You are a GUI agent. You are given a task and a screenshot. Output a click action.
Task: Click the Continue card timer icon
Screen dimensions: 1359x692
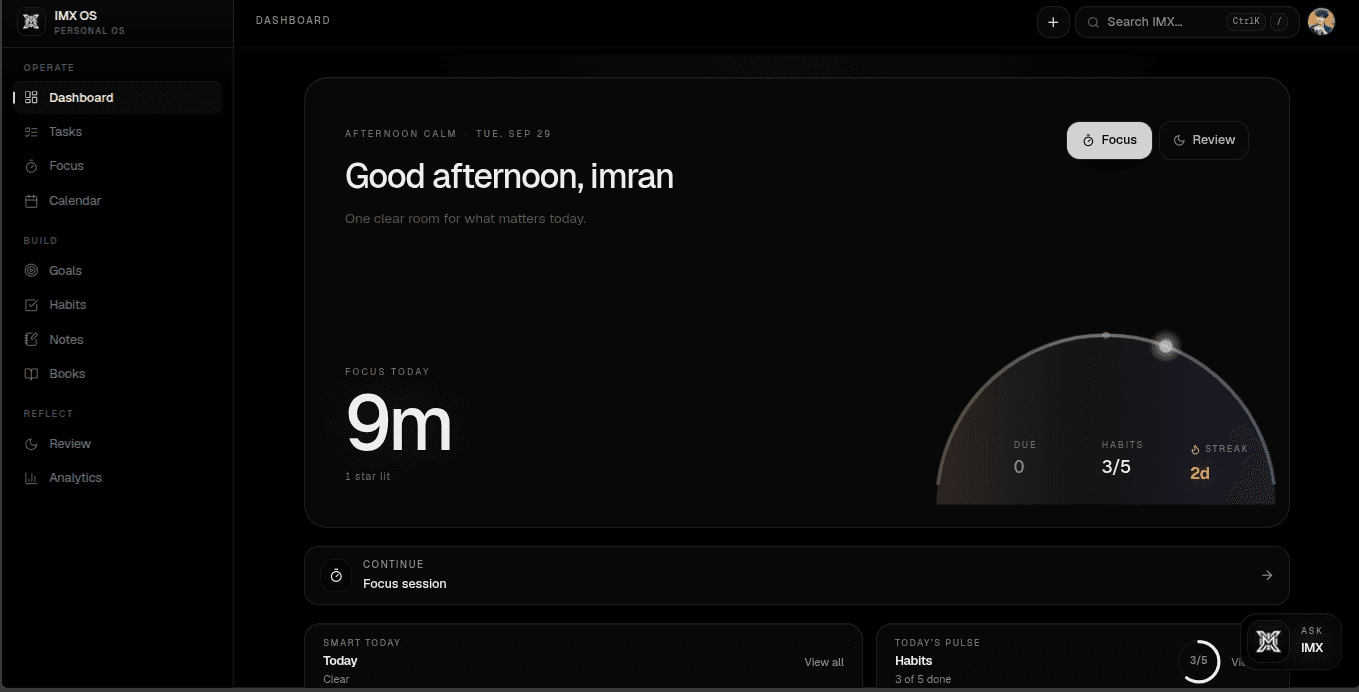tap(336, 575)
